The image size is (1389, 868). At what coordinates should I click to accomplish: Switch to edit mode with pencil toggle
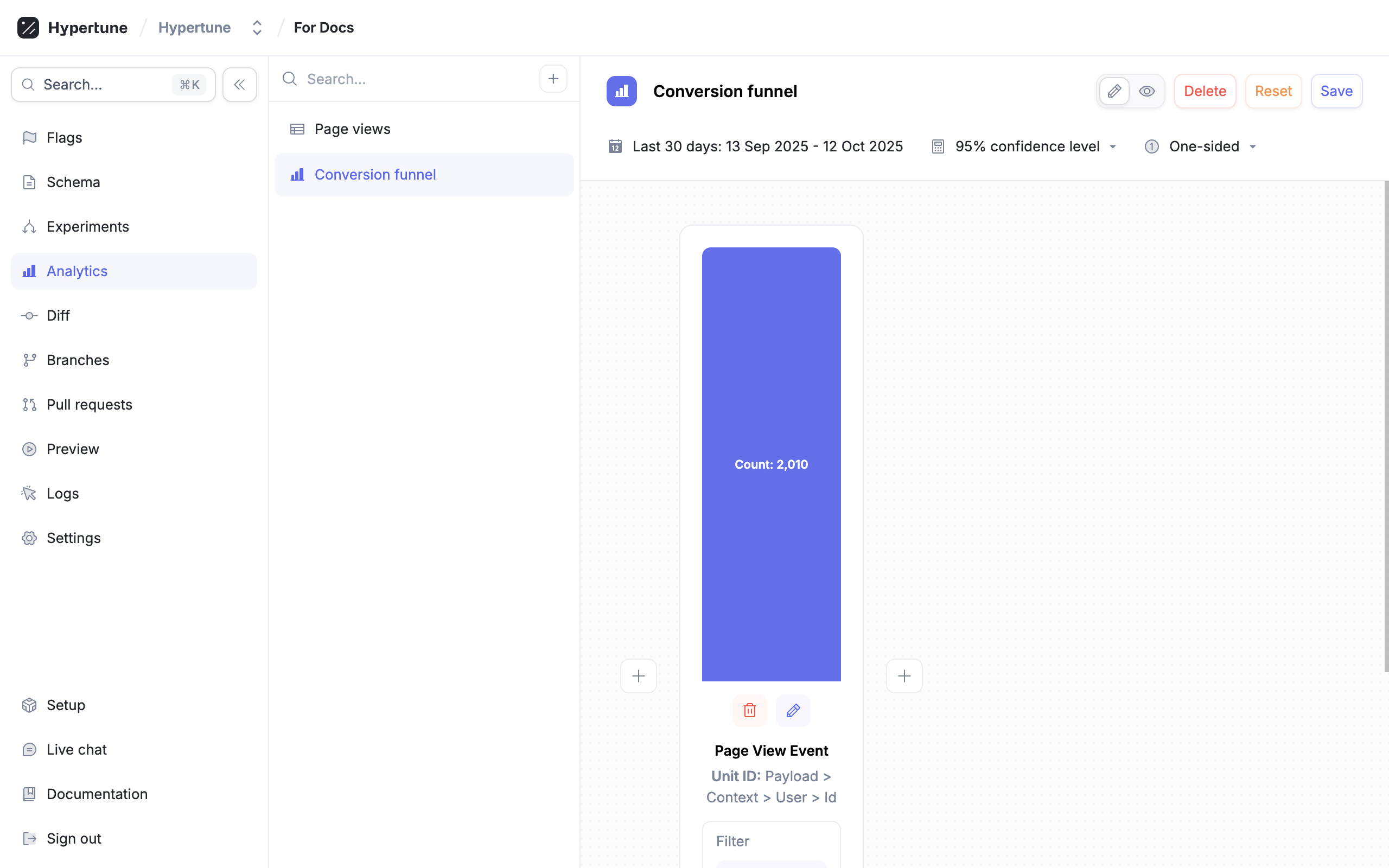pyautogui.click(x=1114, y=91)
